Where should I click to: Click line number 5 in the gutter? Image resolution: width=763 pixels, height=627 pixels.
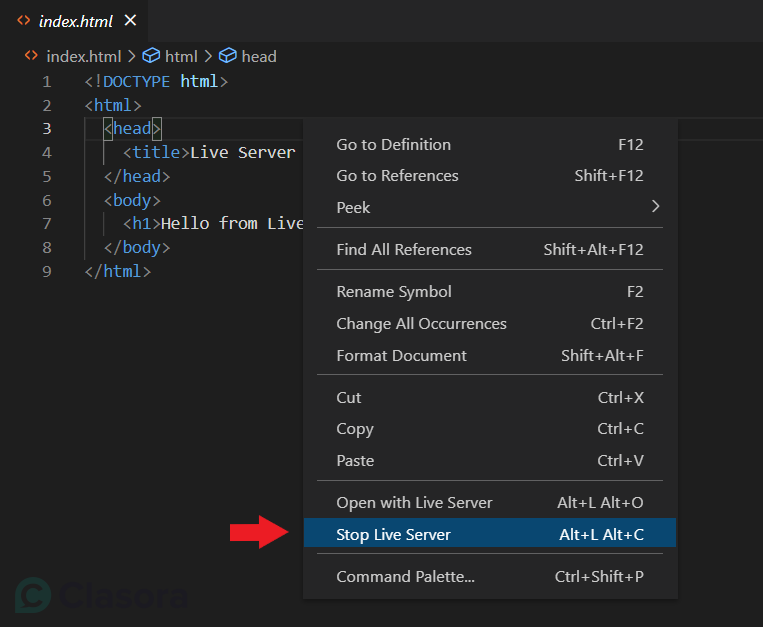[x=47, y=176]
